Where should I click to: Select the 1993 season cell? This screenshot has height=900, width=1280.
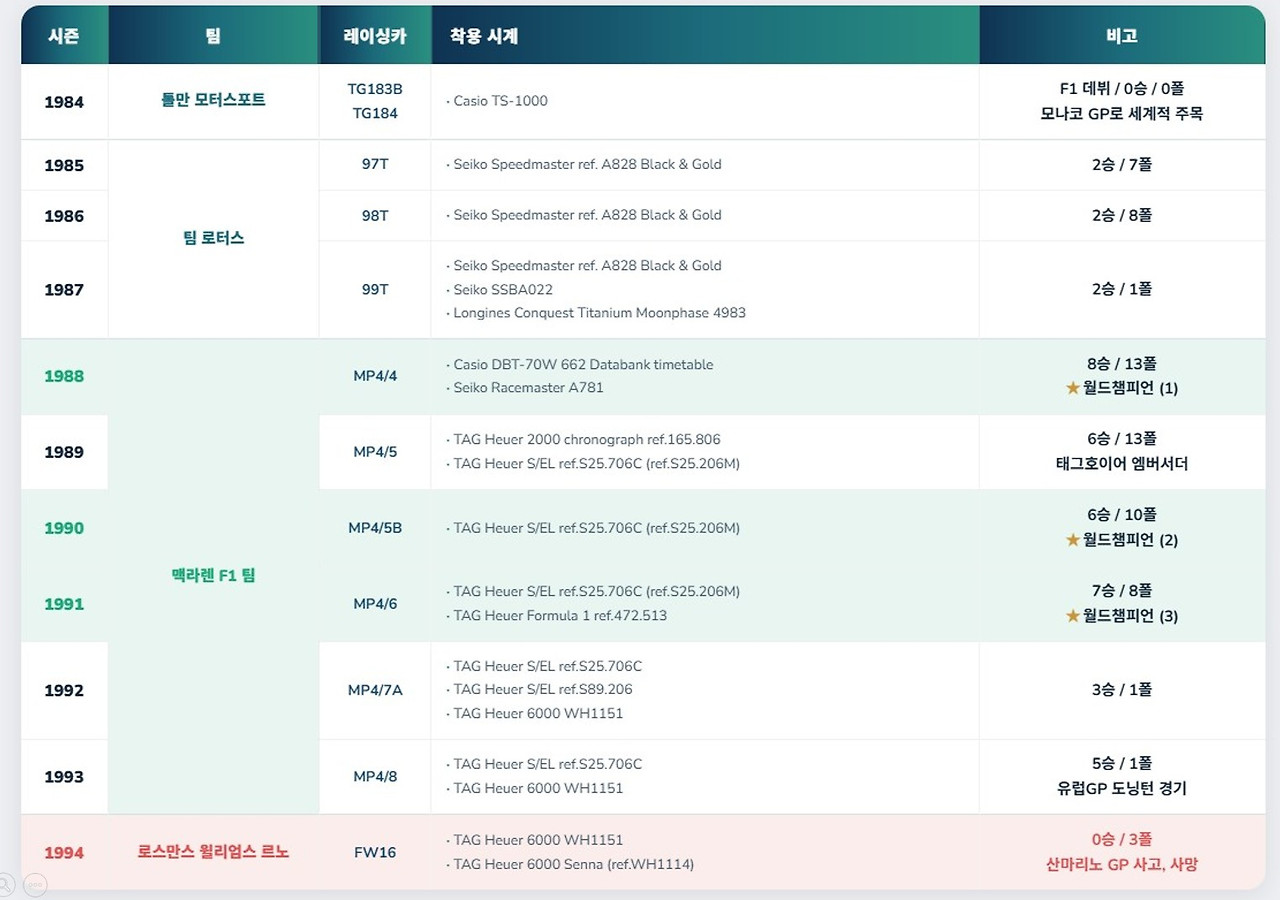pyautogui.click(x=64, y=777)
